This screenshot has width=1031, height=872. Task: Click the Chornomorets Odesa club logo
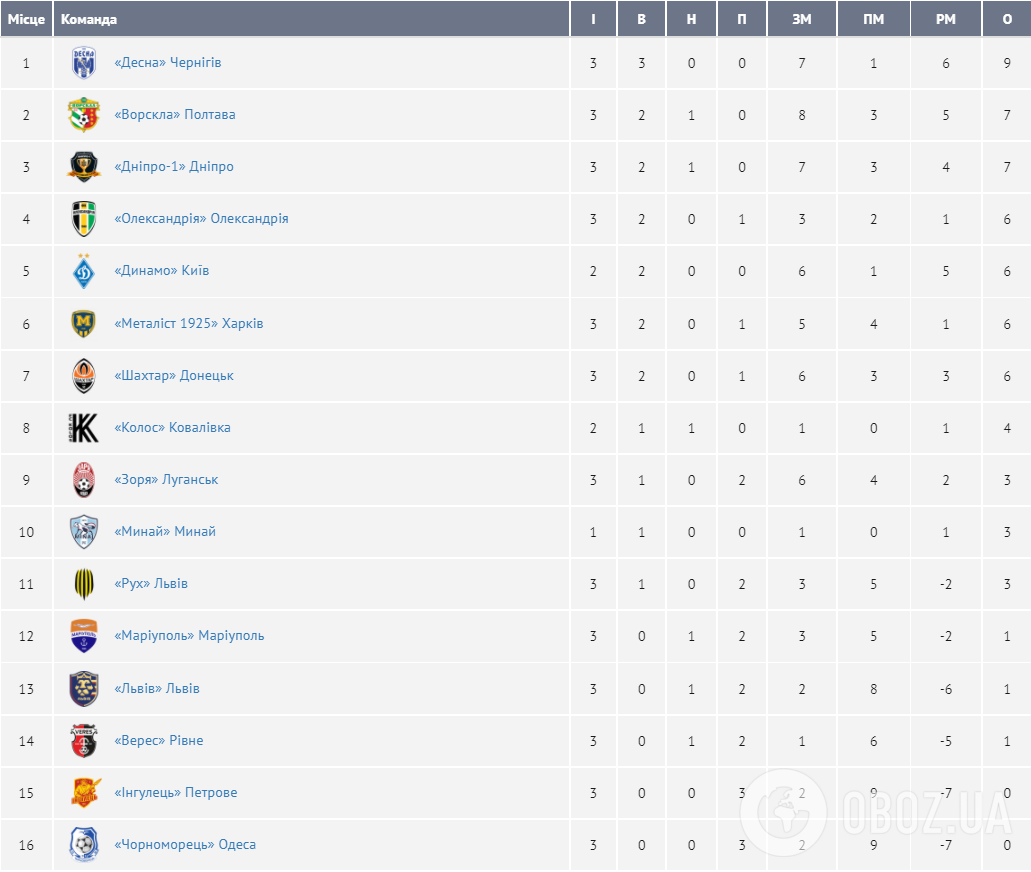click(x=84, y=845)
